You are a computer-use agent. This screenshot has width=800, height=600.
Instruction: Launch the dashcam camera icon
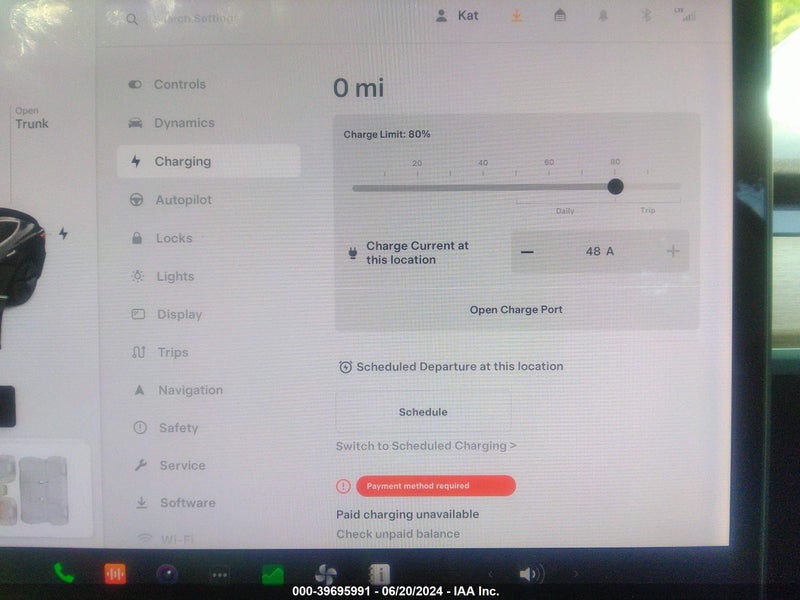click(167, 574)
